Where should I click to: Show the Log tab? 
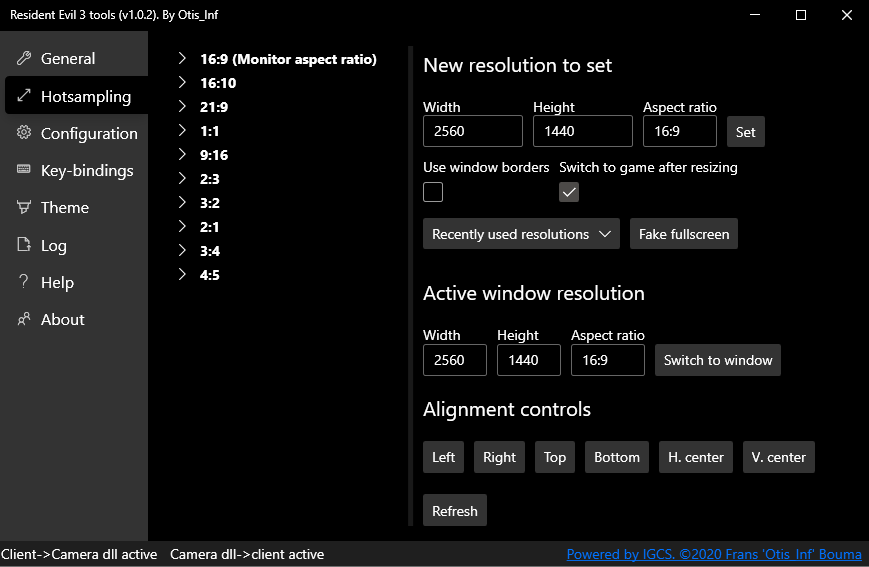[x=76, y=245]
